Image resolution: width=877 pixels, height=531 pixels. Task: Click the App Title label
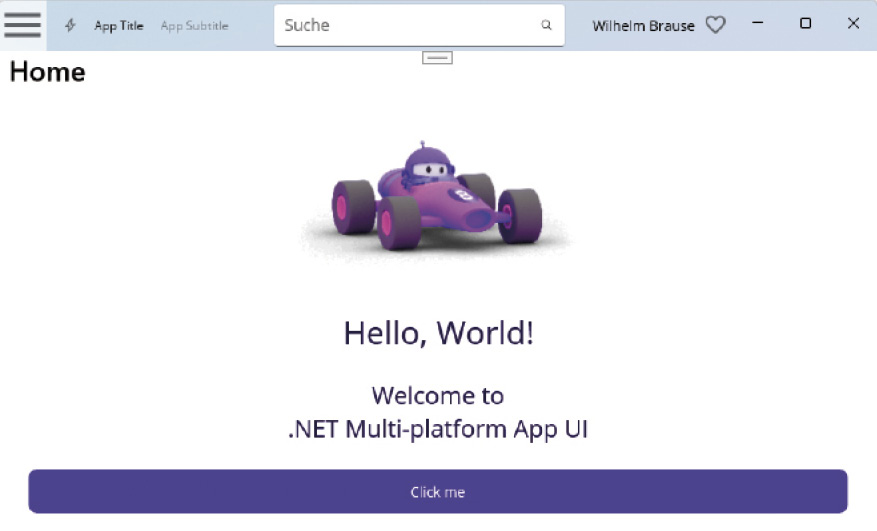(119, 26)
